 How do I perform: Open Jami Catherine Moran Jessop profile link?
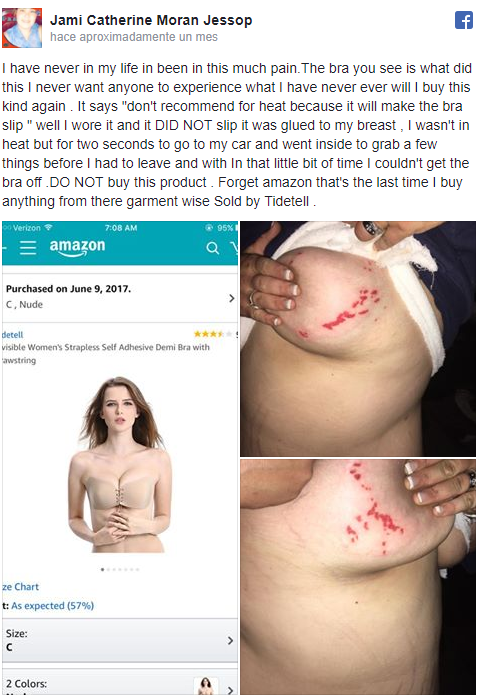(x=151, y=20)
